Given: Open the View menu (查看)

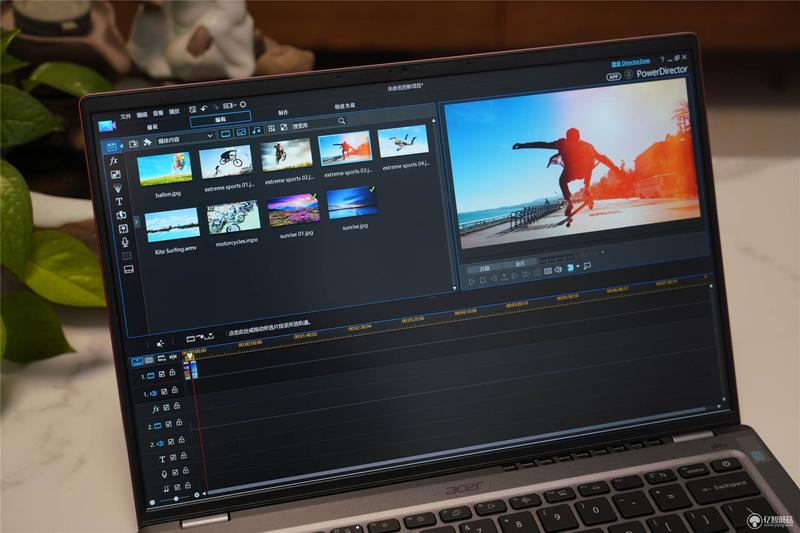Looking at the screenshot, I should [158, 113].
